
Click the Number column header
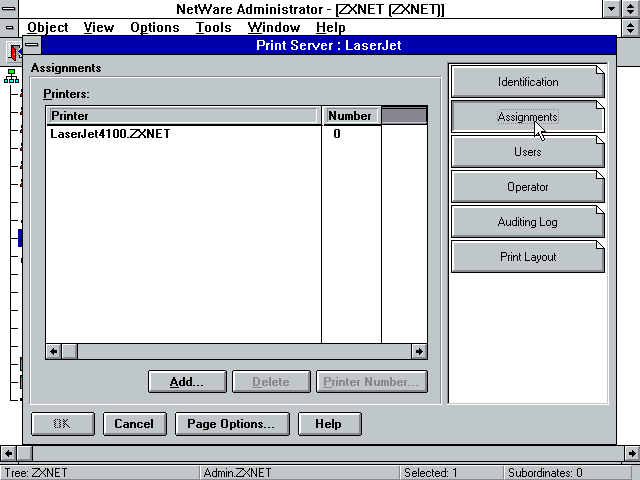pos(351,116)
